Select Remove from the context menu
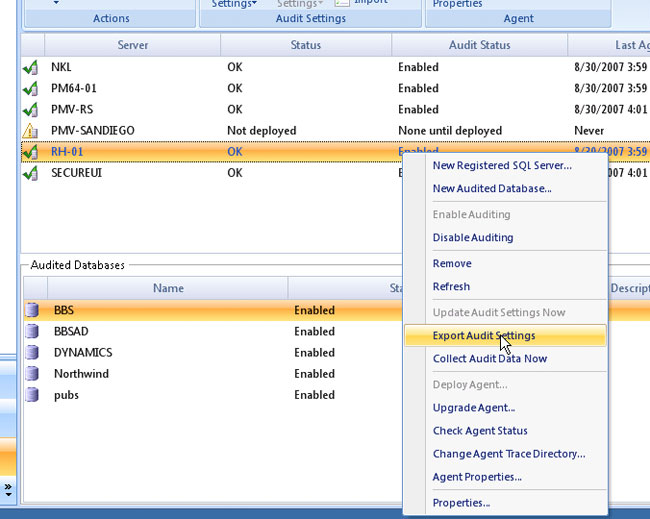 [x=452, y=264]
